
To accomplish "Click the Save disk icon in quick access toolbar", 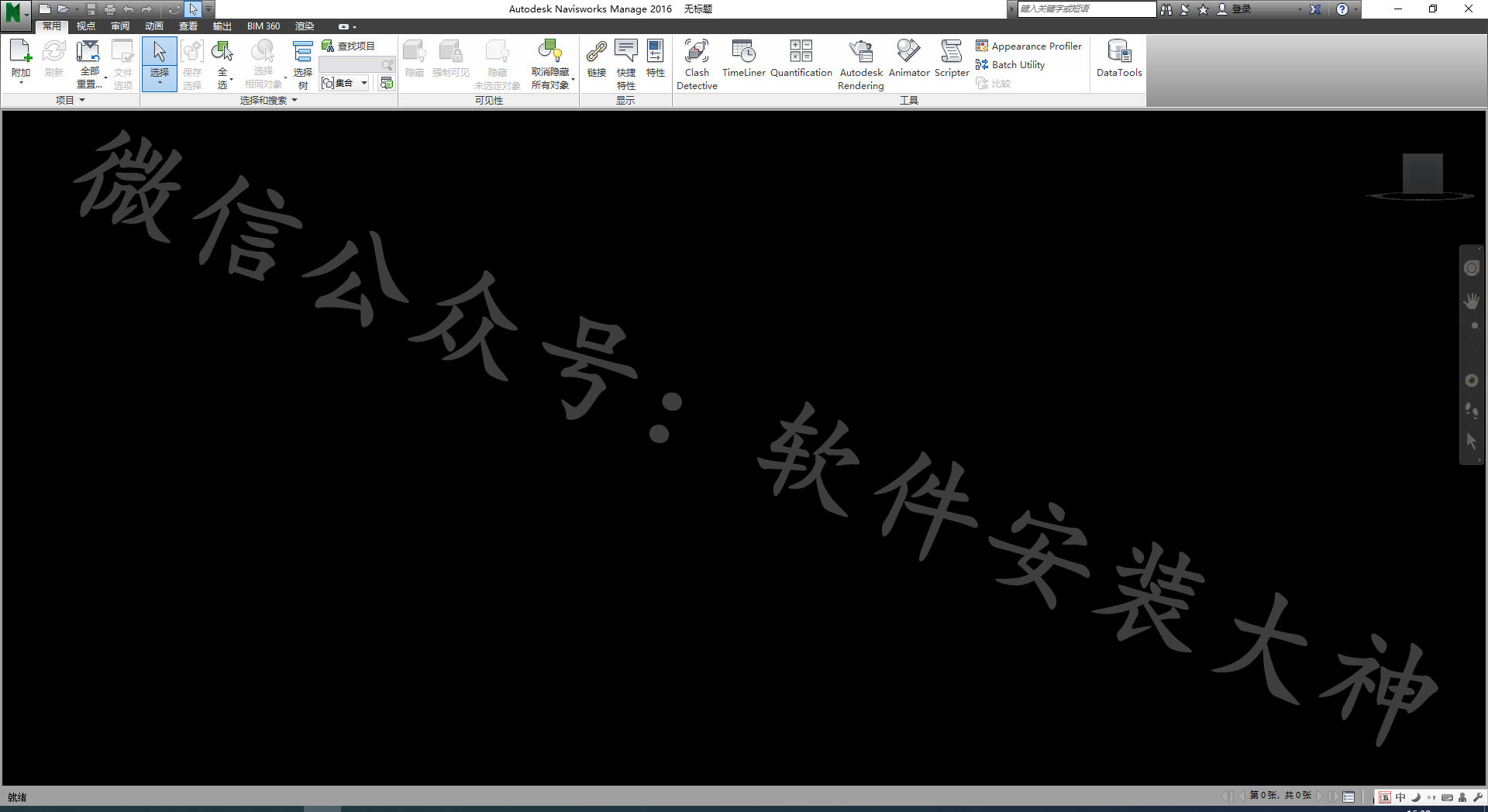I will click(x=91, y=9).
